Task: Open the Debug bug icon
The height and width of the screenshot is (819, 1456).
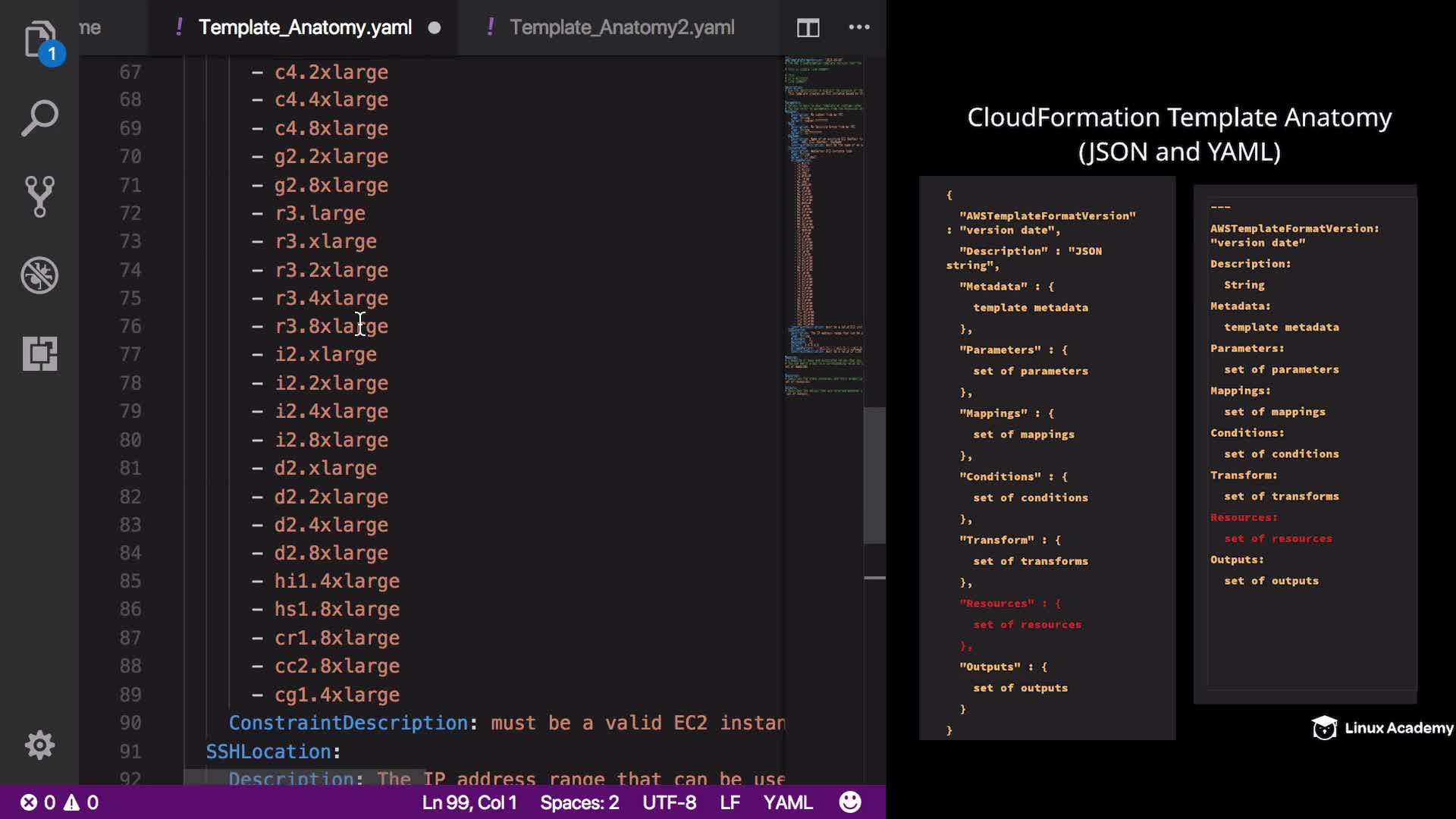Action: click(39, 275)
